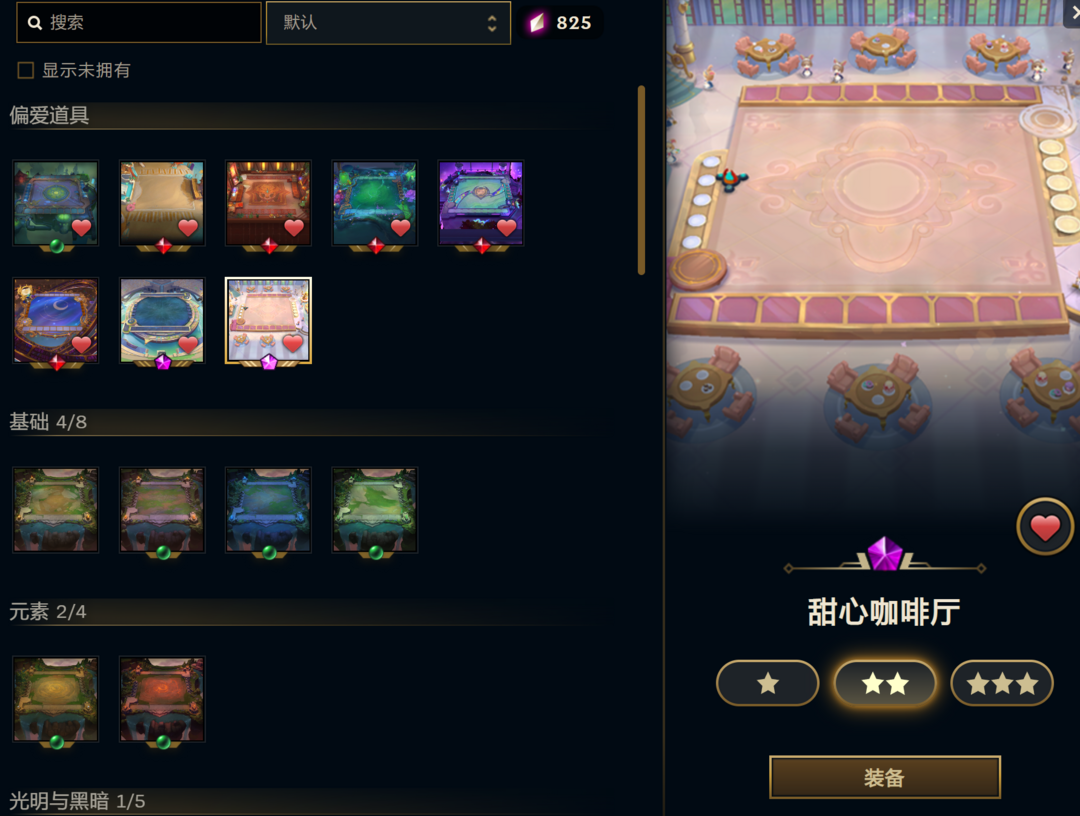Enable the 显示未拥有 checkbox
The image size is (1080, 816).
tap(25, 70)
